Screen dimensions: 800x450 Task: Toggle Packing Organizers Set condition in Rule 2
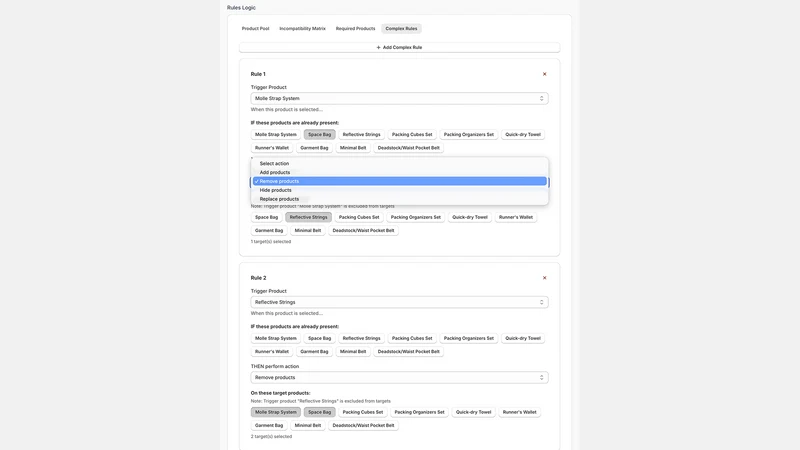coord(468,338)
